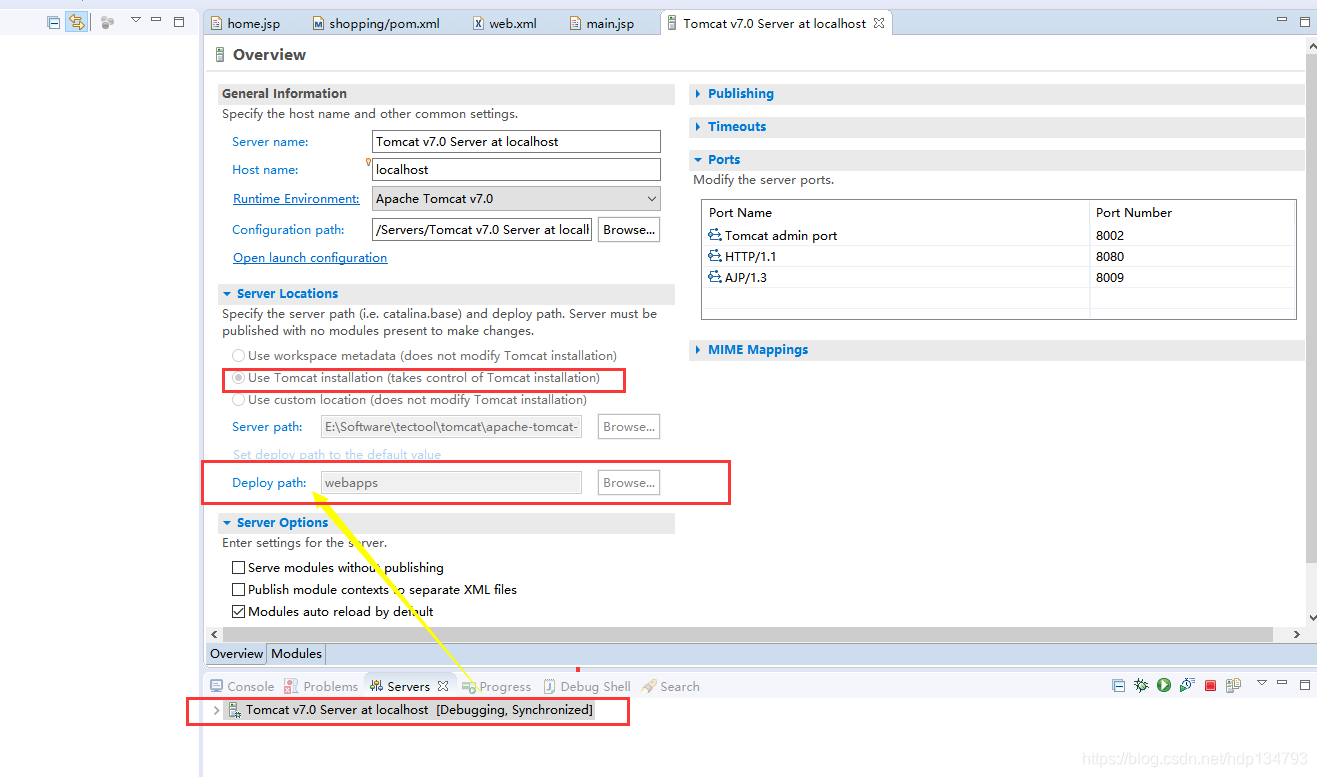Enable Serve modules without publishing
The width and height of the screenshot is (1317, 777).
(x=238, y=568)
